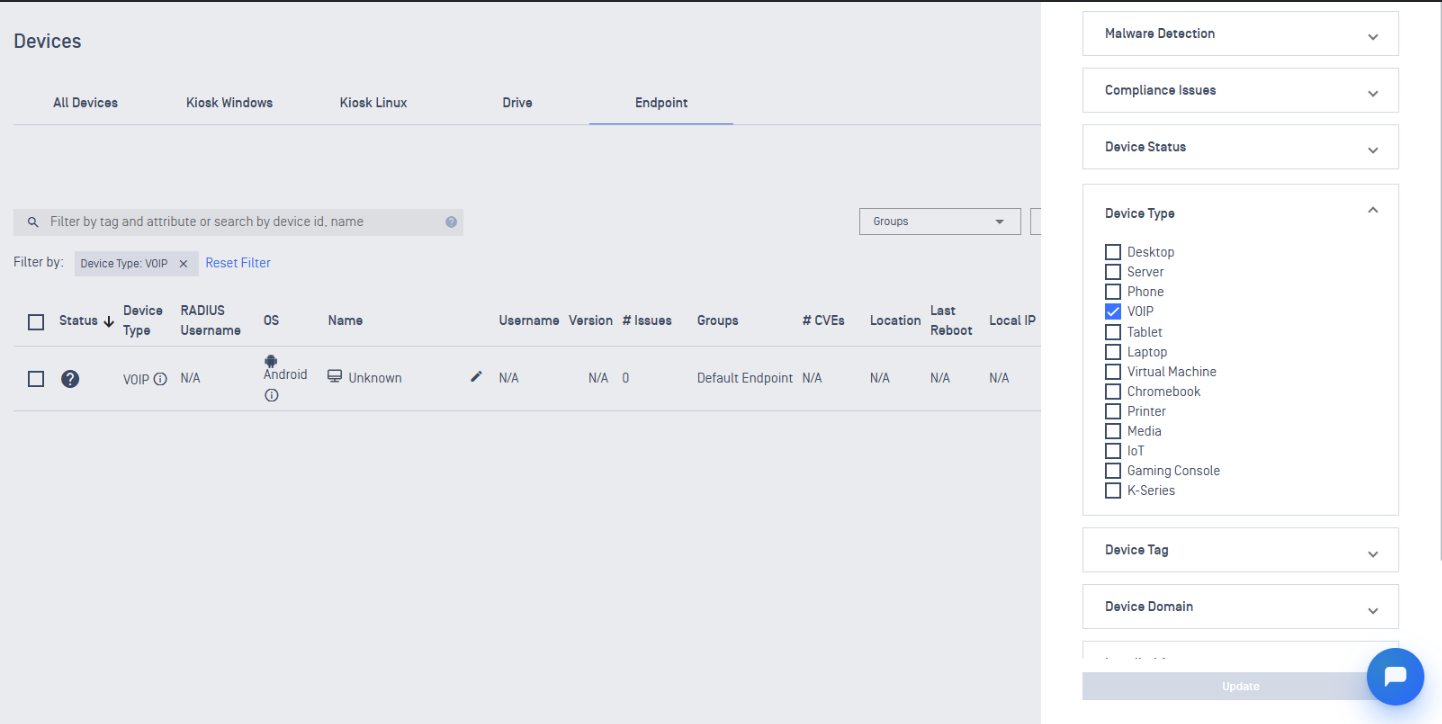Edit device name with pencil icon
The image size is (1442, 724).
pos(476,377)
